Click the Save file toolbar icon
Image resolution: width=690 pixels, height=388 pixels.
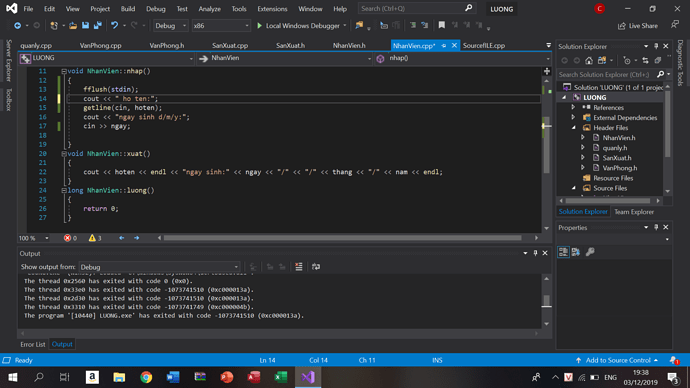[x=85, y=26]
